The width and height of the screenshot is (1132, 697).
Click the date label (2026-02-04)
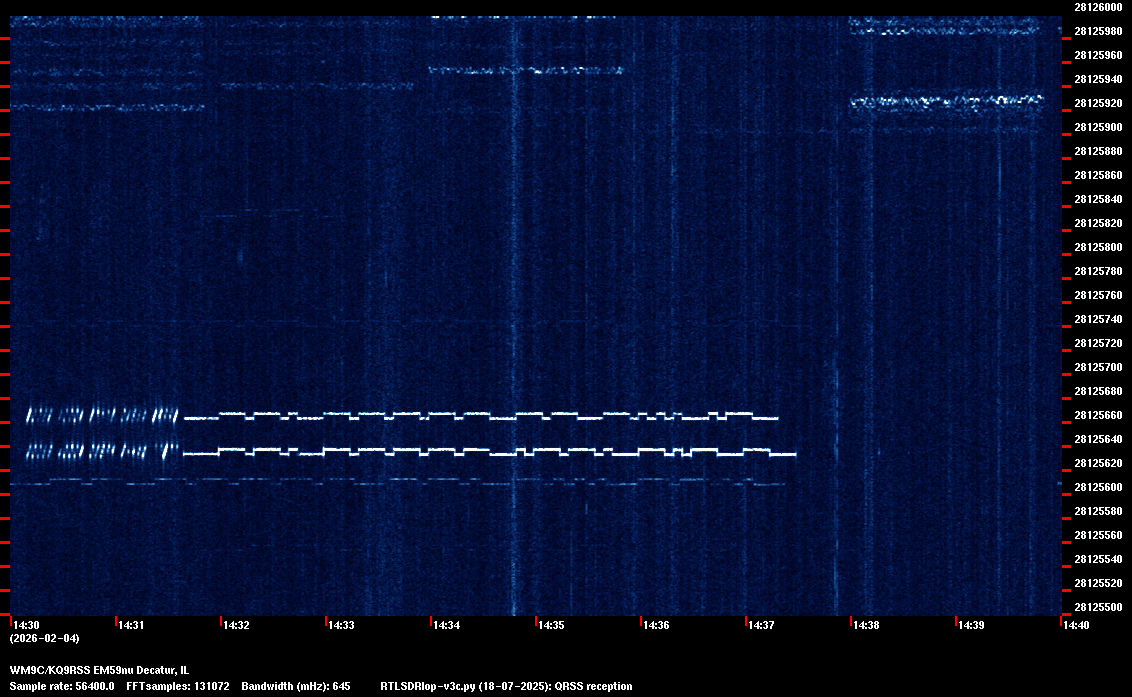(44, 638)
